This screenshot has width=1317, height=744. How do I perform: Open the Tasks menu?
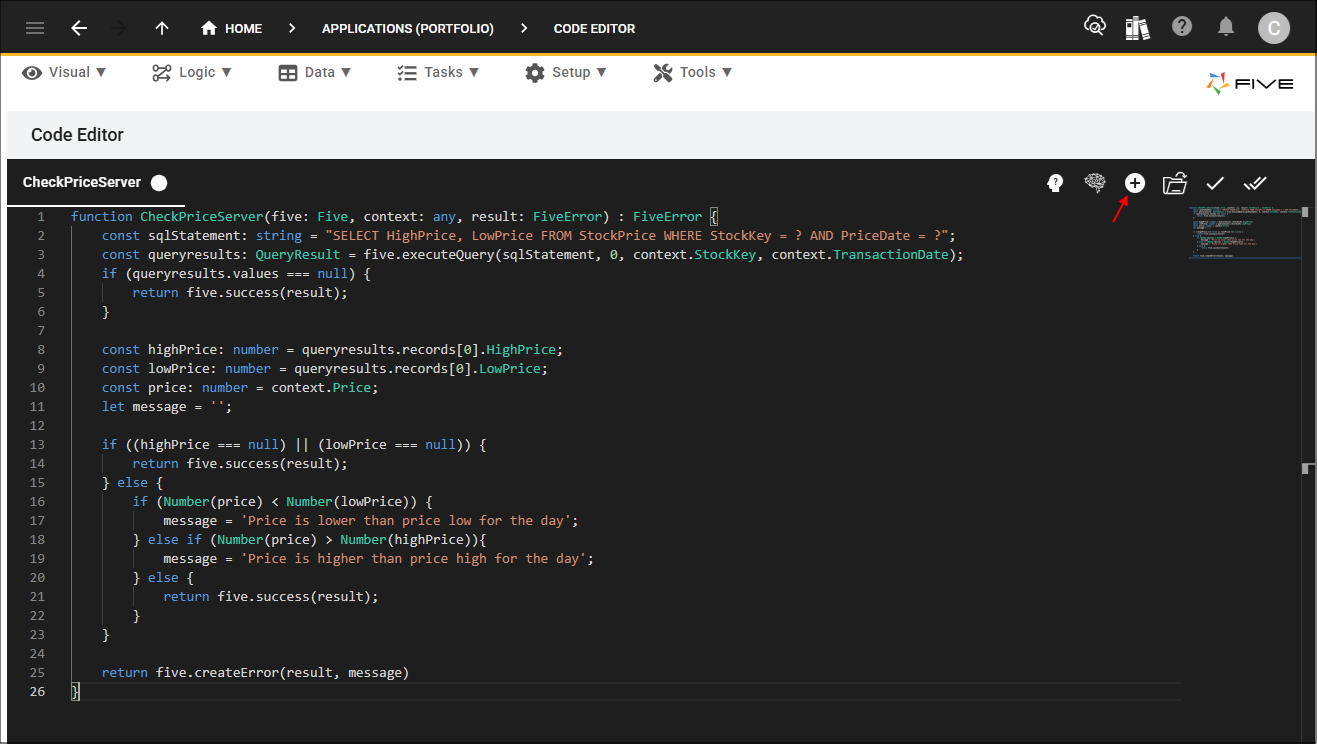click(438, 72)
